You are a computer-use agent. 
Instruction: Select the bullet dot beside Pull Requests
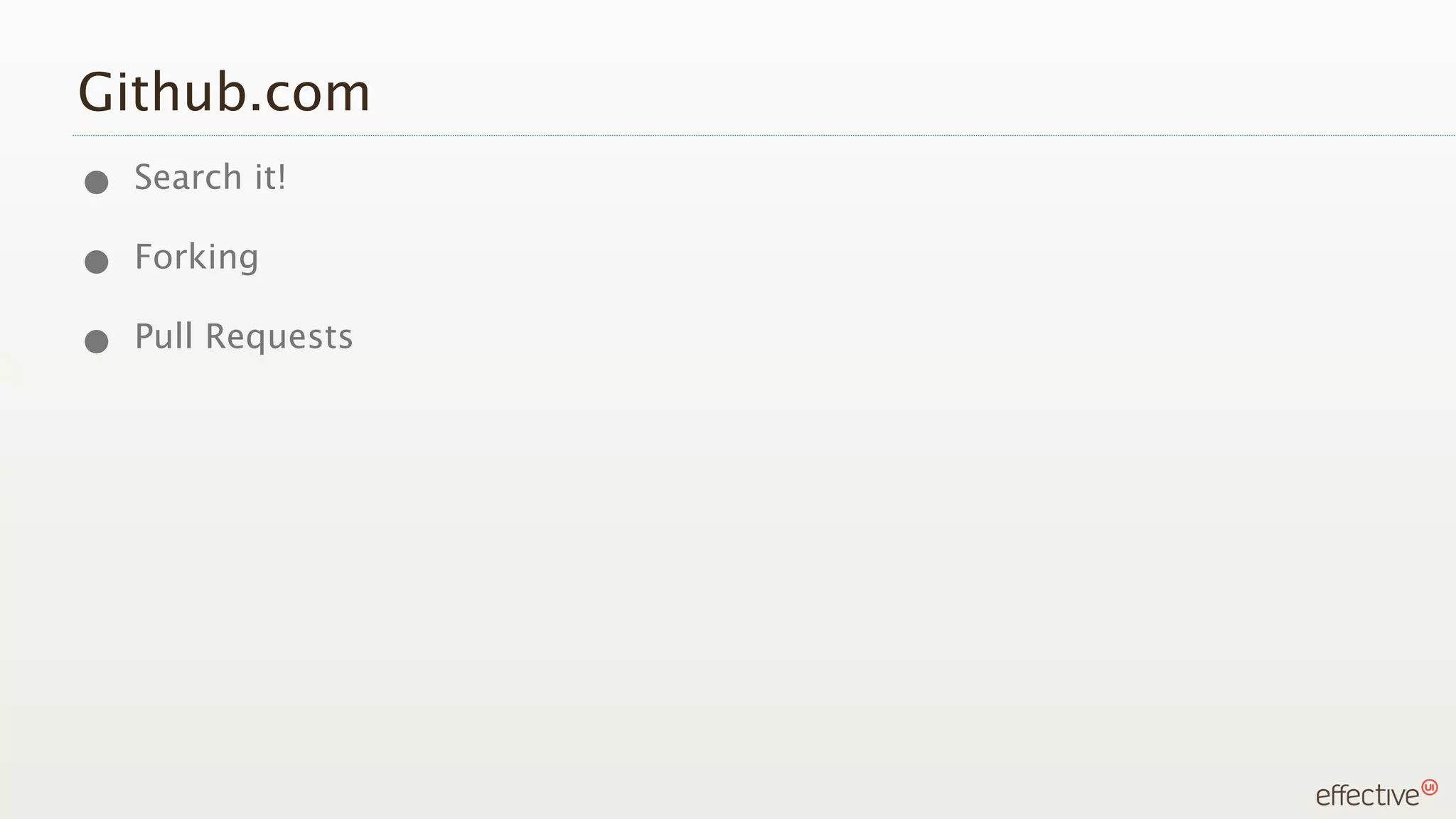tap(97, 341)
